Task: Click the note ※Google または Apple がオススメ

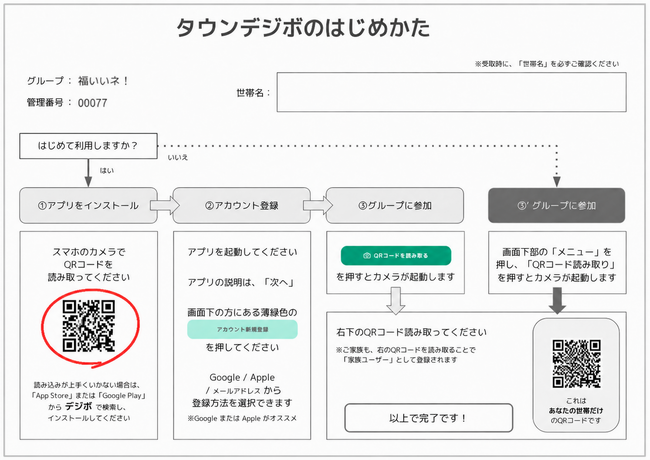Action: click(x=242, y=419)
